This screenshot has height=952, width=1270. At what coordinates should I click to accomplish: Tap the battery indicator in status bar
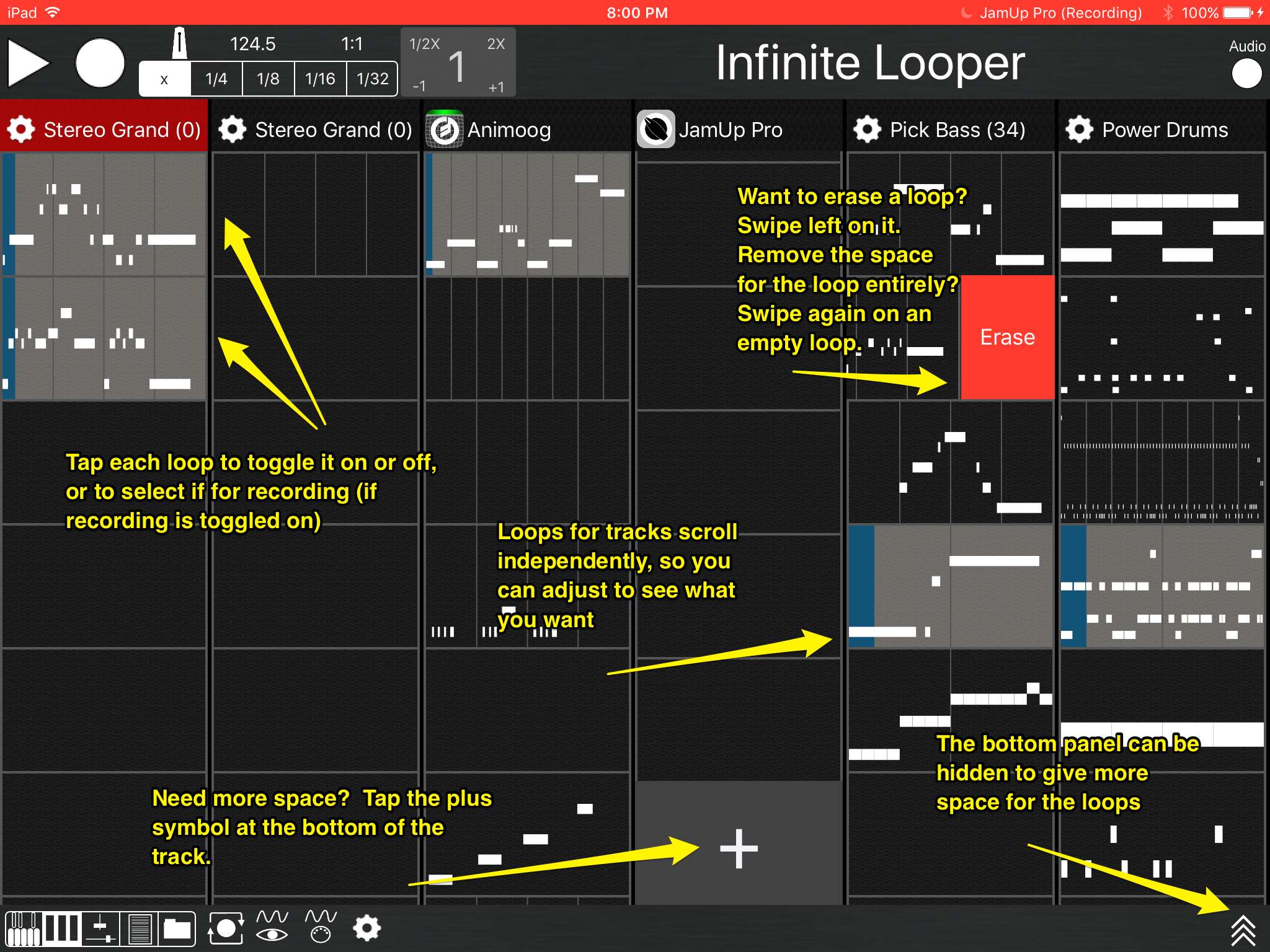(x=1239, y=12)
